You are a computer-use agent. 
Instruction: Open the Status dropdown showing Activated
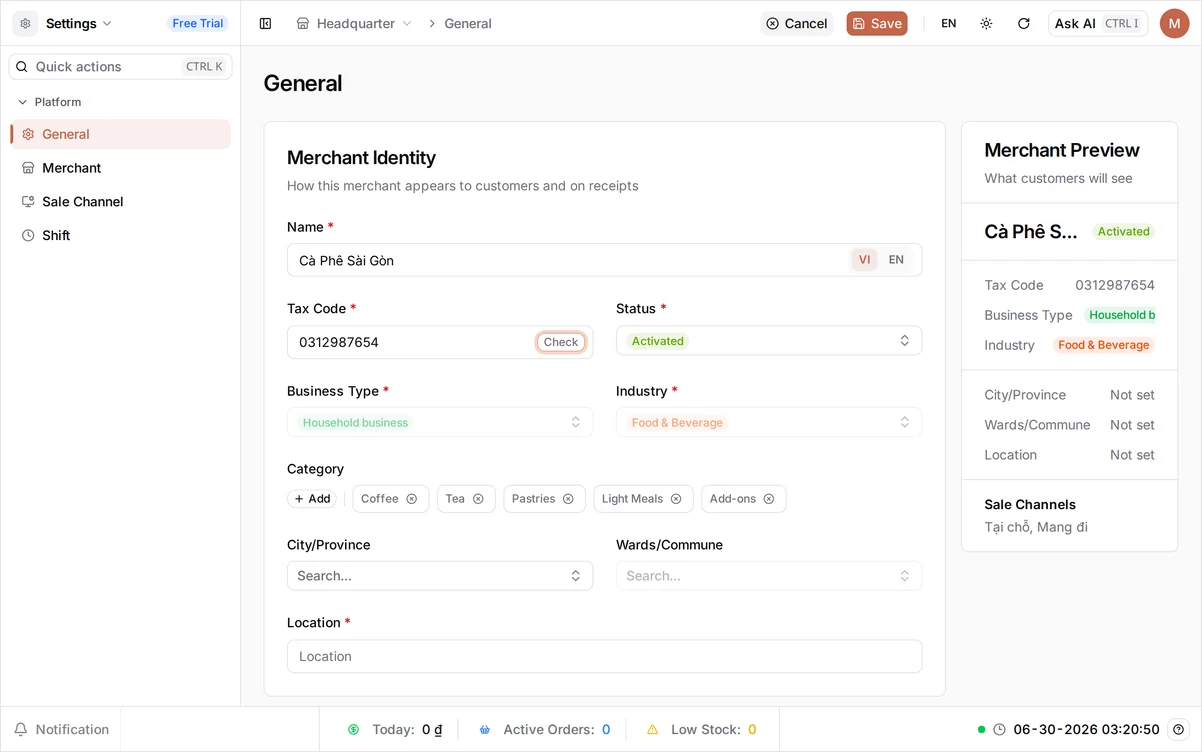pos(769,341)
